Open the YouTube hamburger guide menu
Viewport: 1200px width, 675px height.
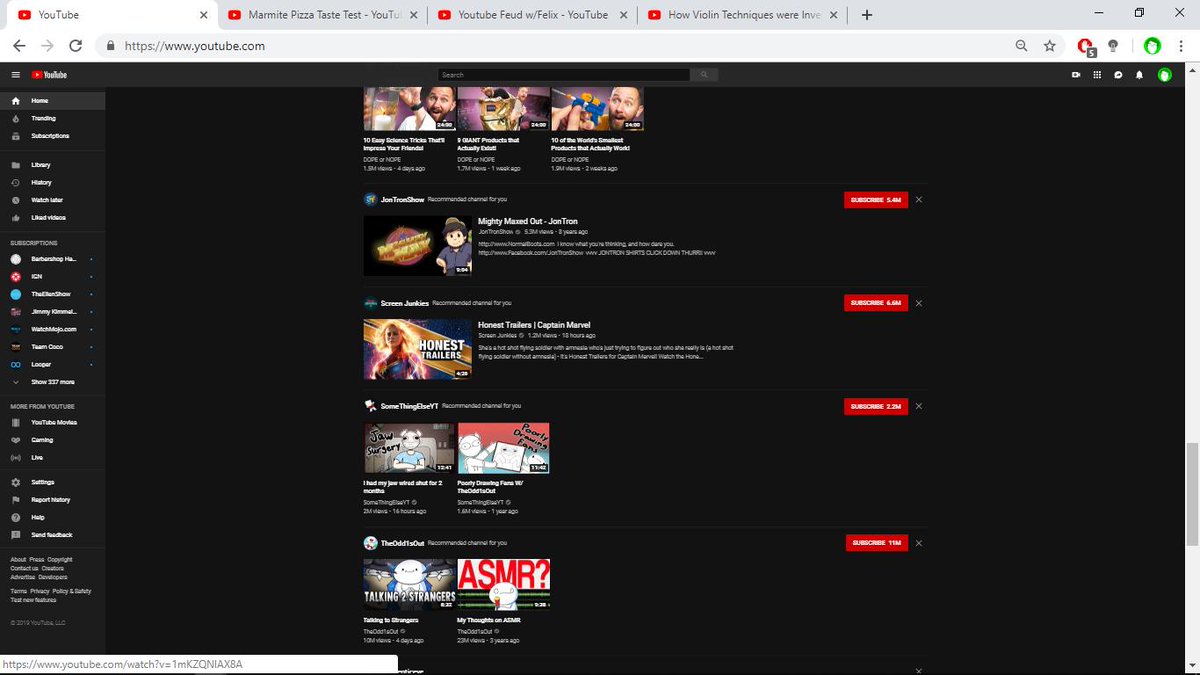pos(15,75)
